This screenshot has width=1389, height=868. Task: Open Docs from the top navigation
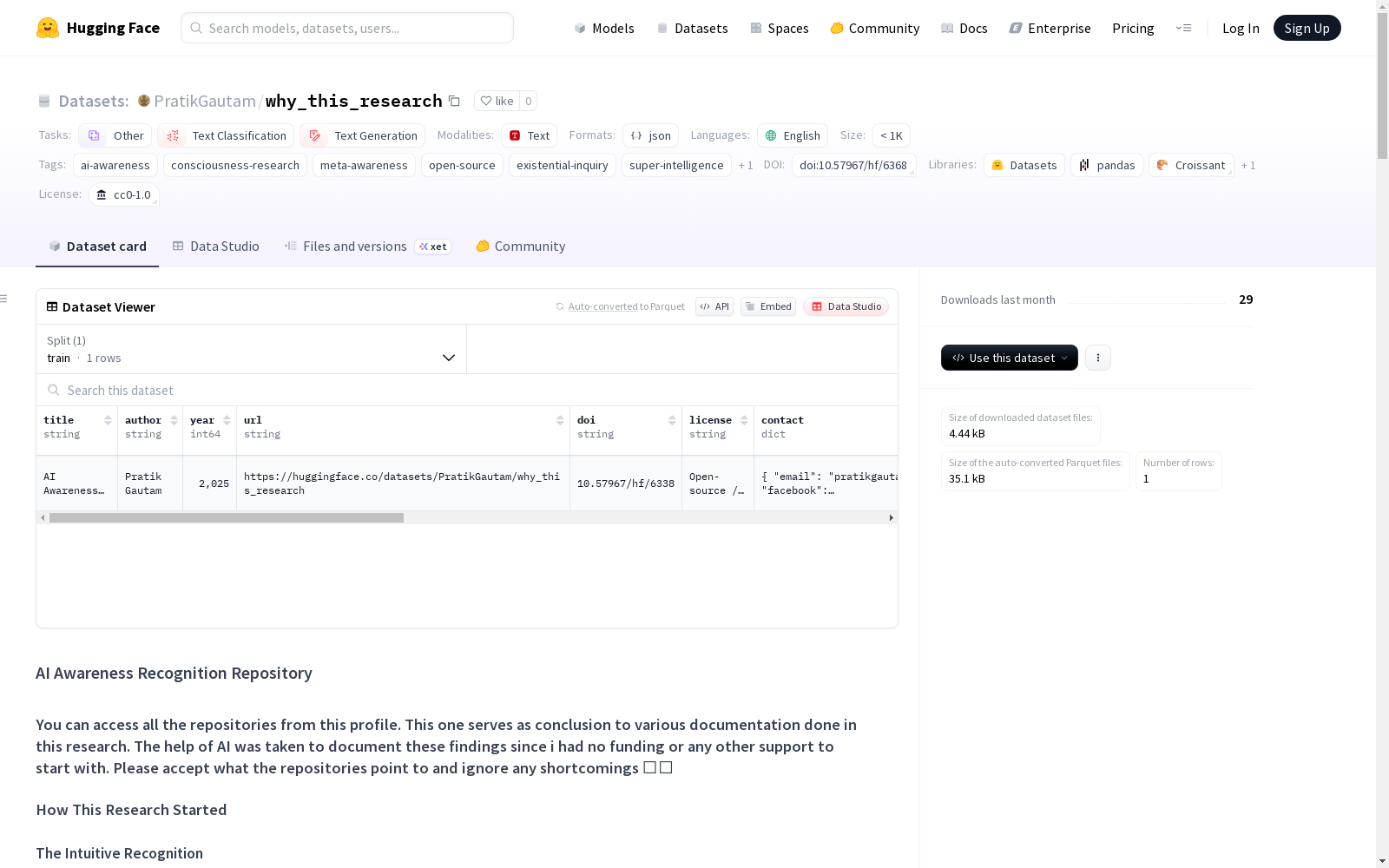tap(964, 28)
